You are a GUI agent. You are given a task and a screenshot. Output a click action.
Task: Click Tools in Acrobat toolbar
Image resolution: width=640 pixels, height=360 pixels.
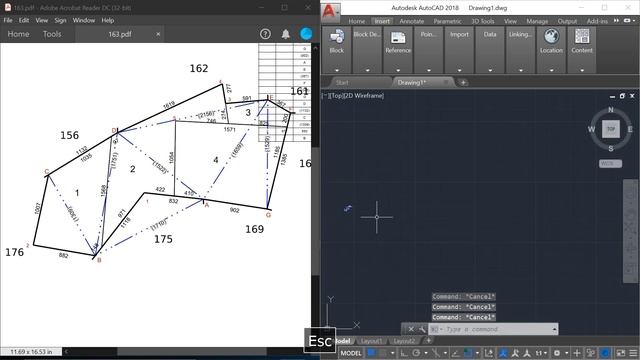(x=52, y=34)
